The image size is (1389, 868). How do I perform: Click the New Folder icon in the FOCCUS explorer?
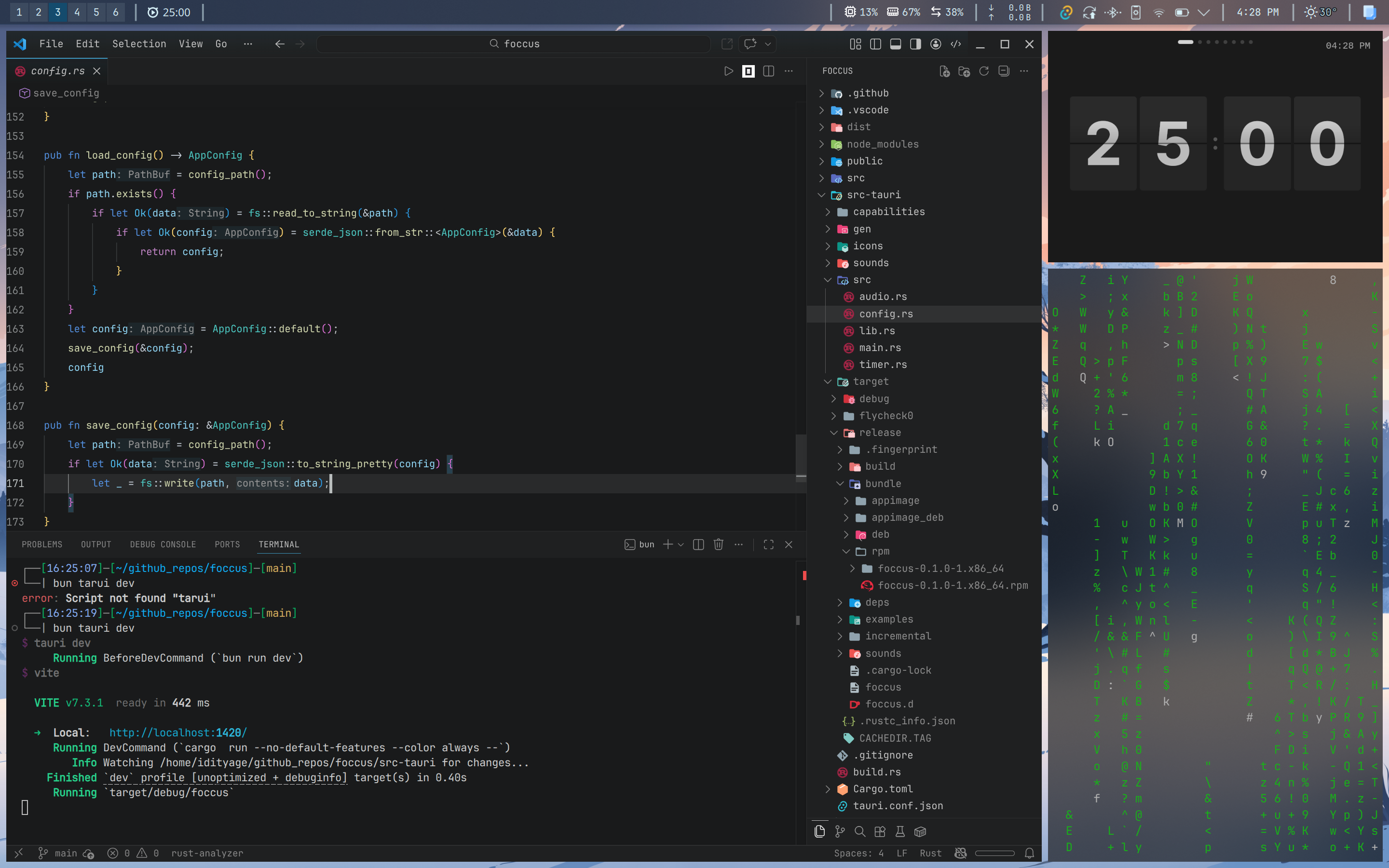pyautogui.click(x=964, y=70)
